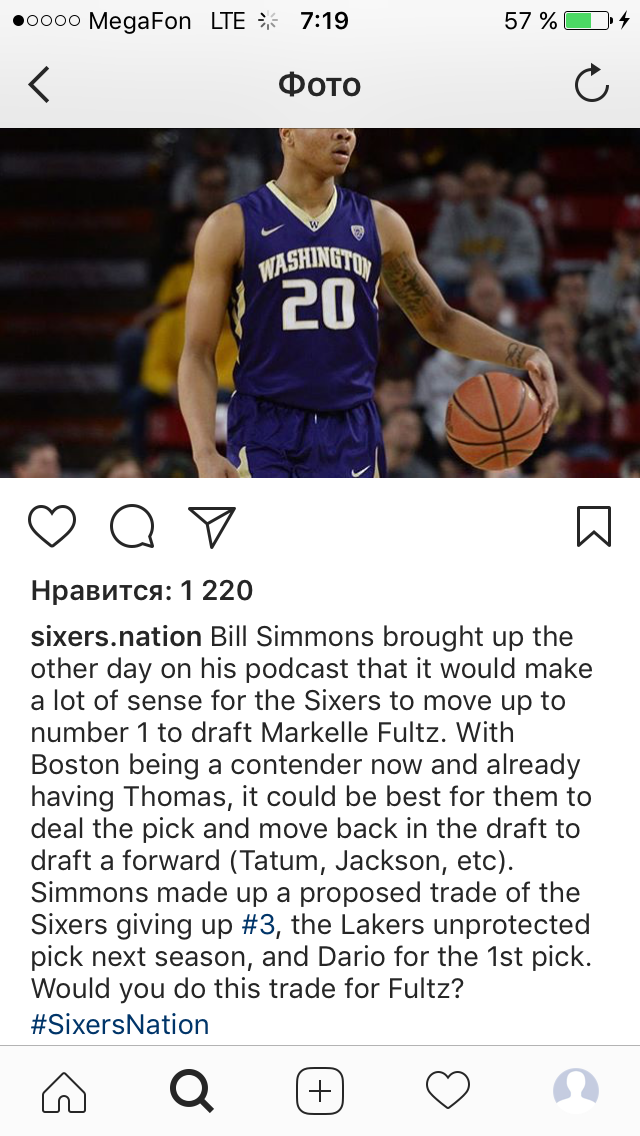Go to Home tab
640x1136 pixels.
[x=64, y=1090]
